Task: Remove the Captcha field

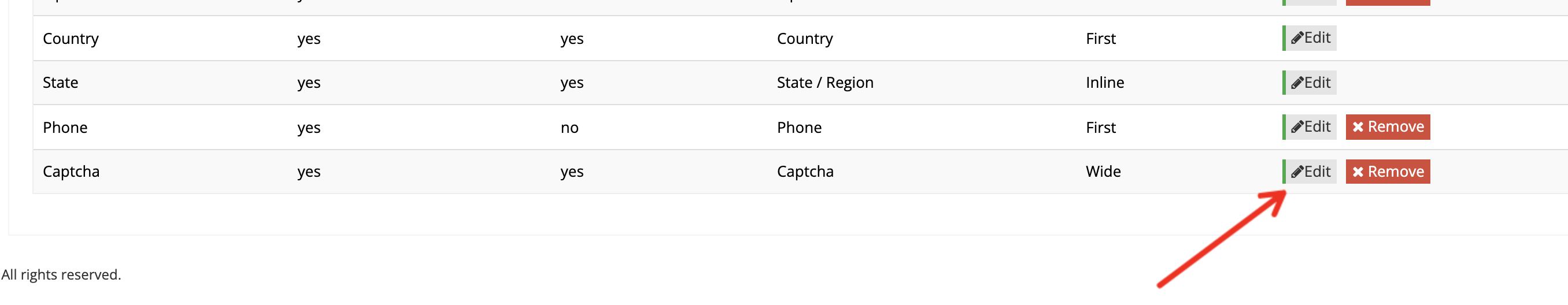Action: point(1388,172)
